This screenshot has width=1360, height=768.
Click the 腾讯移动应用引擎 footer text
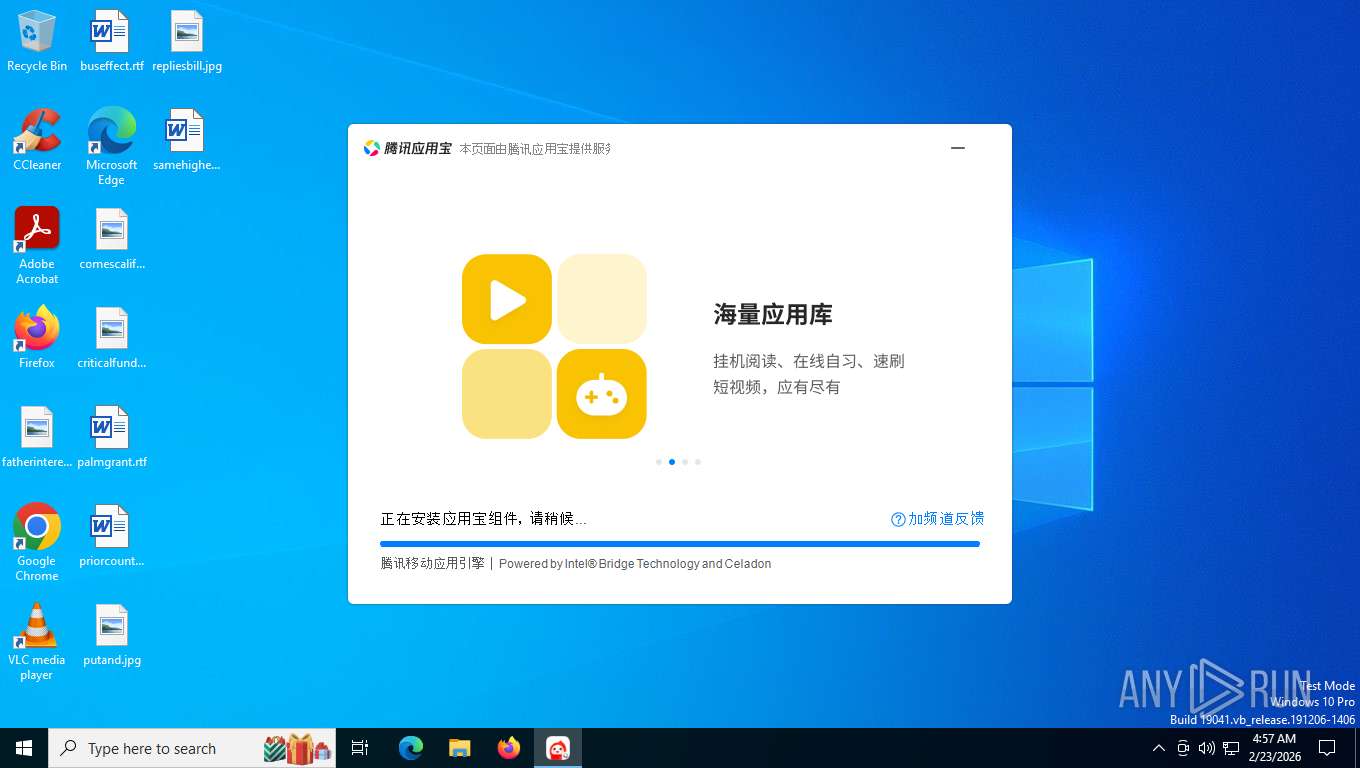click(432, 564)
